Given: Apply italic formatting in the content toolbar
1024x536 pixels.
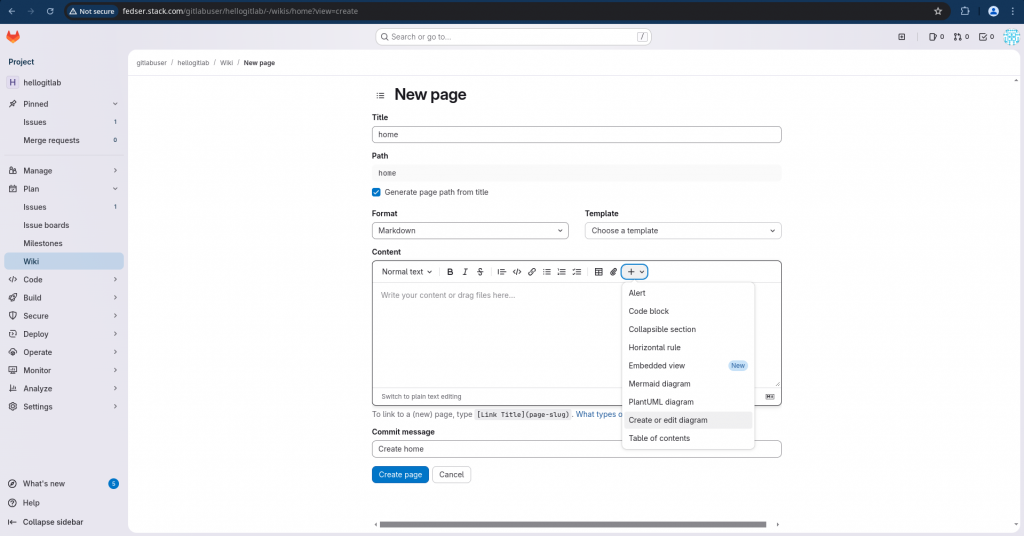Looking at the screenshot, I should (465, 272).
